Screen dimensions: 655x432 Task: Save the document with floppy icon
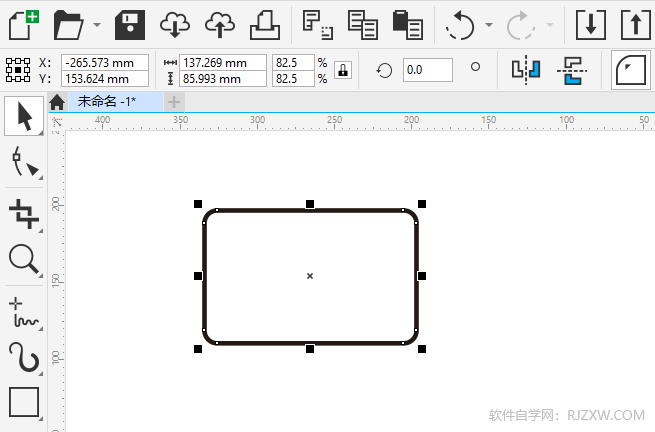(130, 25)
